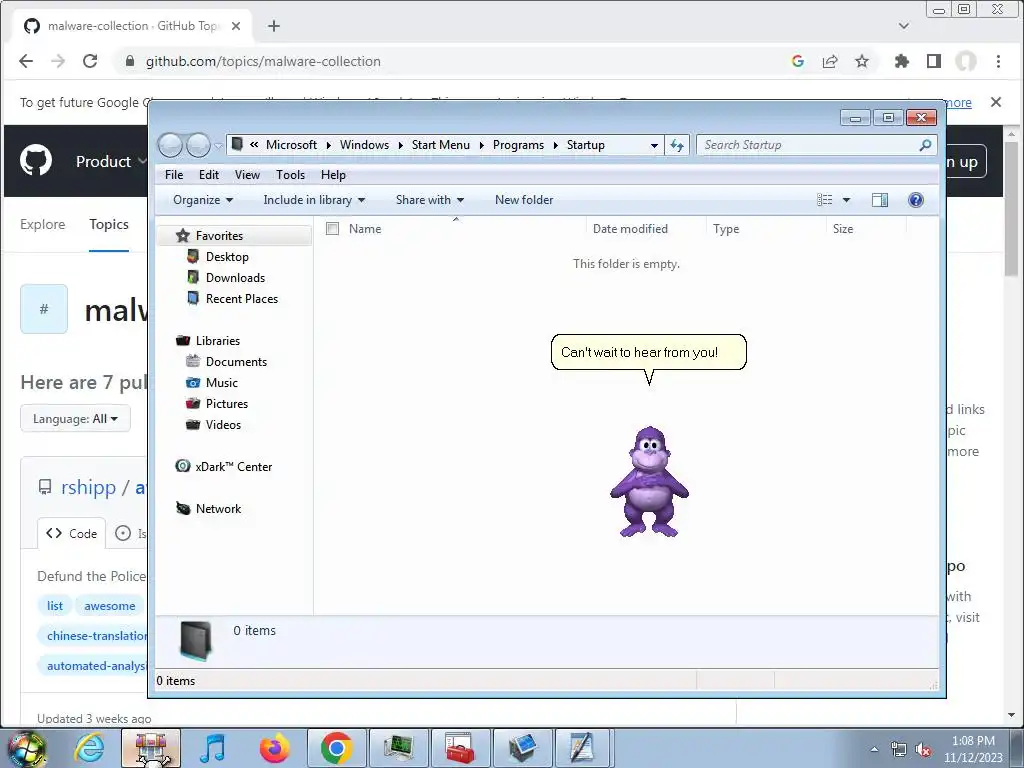This screenshot has height=768, width=1024.
Task: Click the GitHub octocat logo
Action: coord(36,161)
